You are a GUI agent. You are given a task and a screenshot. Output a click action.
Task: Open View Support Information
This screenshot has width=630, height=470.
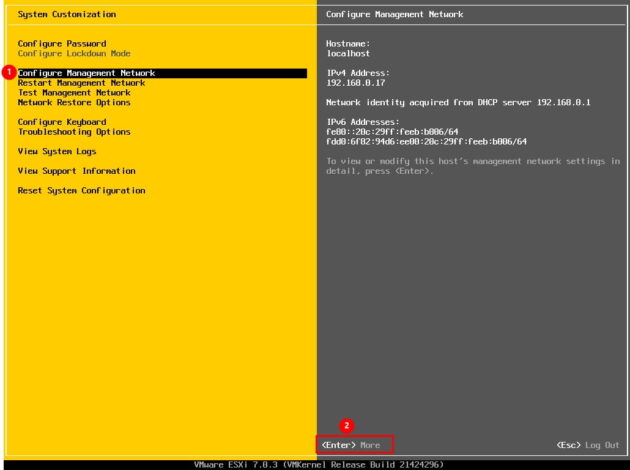(x=77, y=171)
